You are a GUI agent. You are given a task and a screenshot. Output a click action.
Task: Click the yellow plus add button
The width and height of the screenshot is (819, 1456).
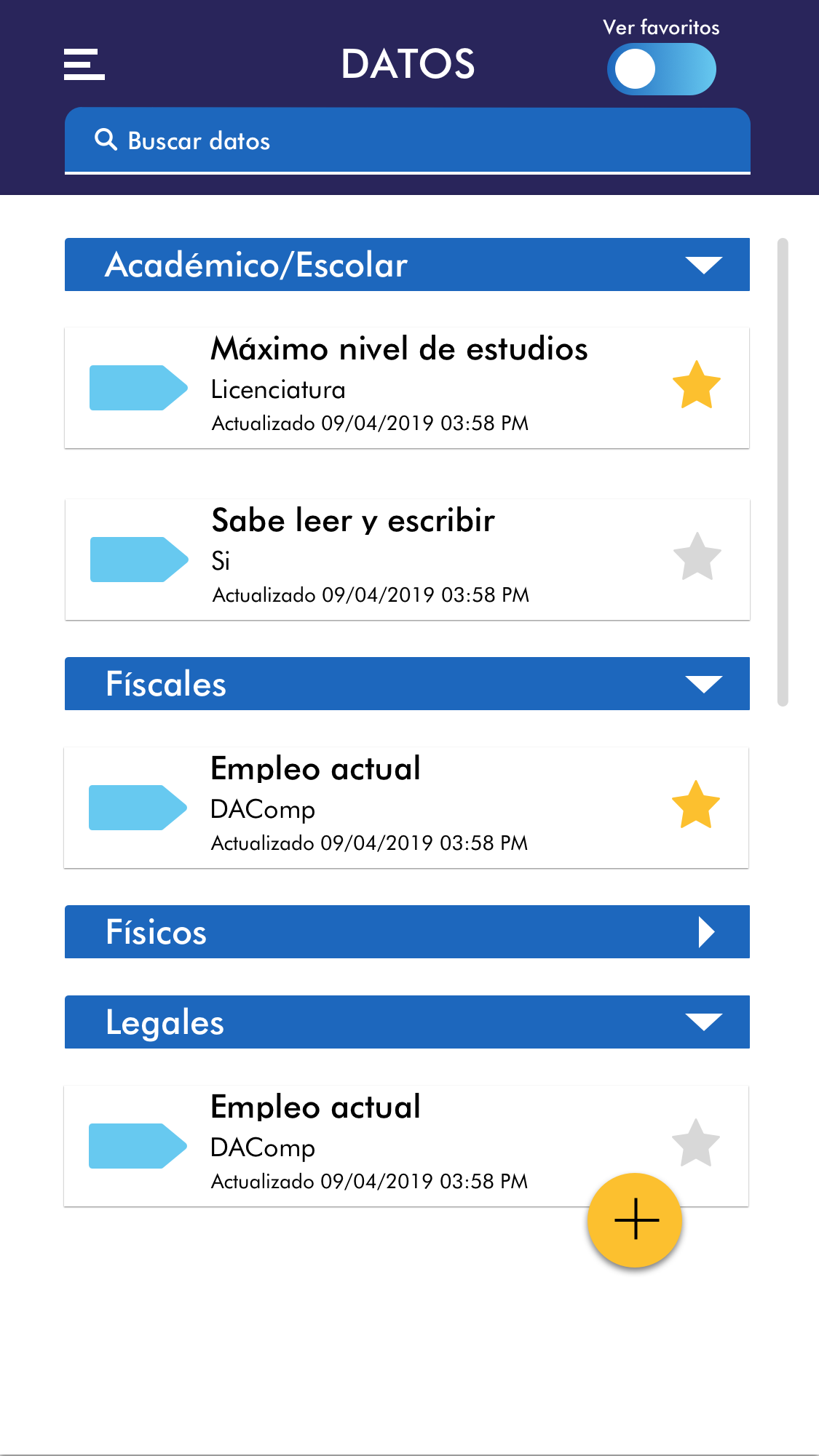(x=635, y=1220)
